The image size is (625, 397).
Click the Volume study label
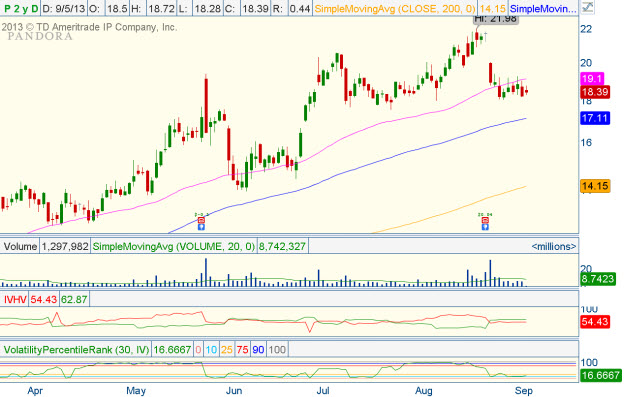(x=20, y=246)
